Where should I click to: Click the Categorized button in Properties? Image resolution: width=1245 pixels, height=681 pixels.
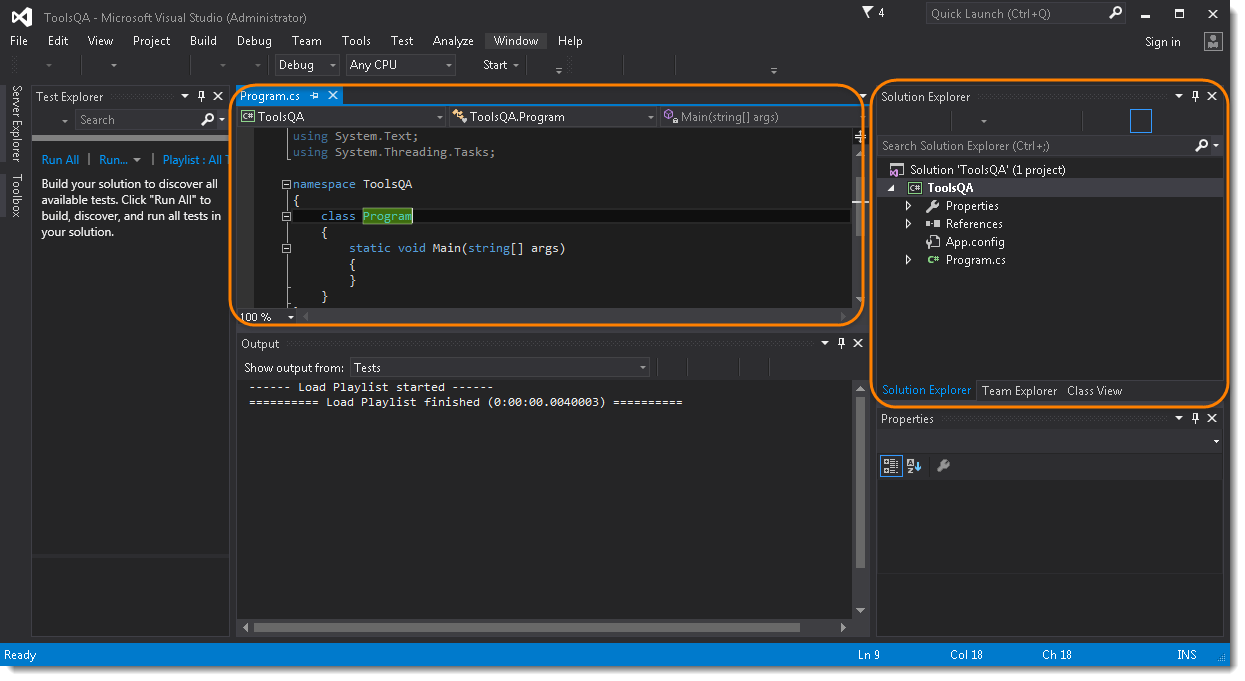click(891, 466)
